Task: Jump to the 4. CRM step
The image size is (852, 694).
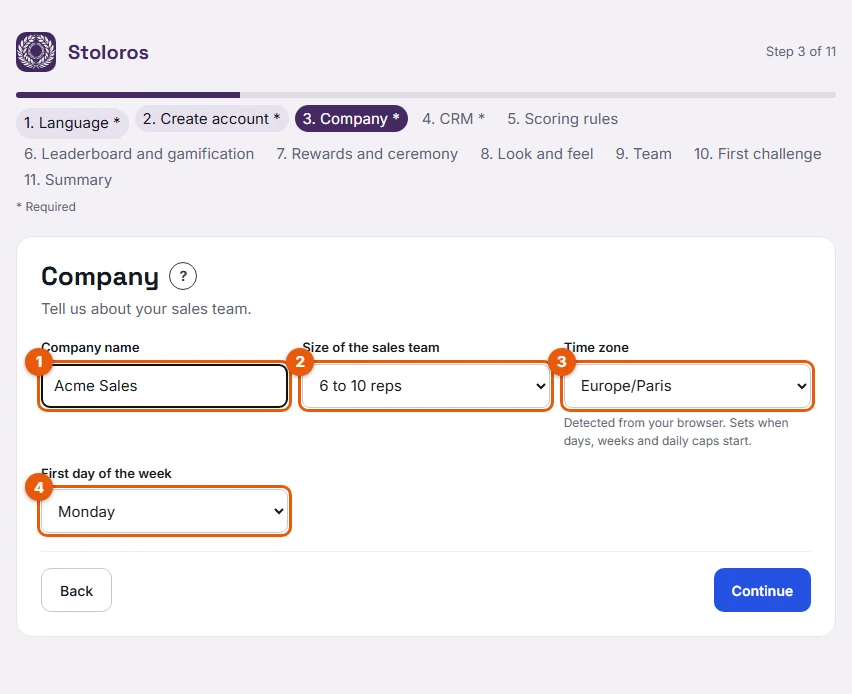Action: point(454,118)
